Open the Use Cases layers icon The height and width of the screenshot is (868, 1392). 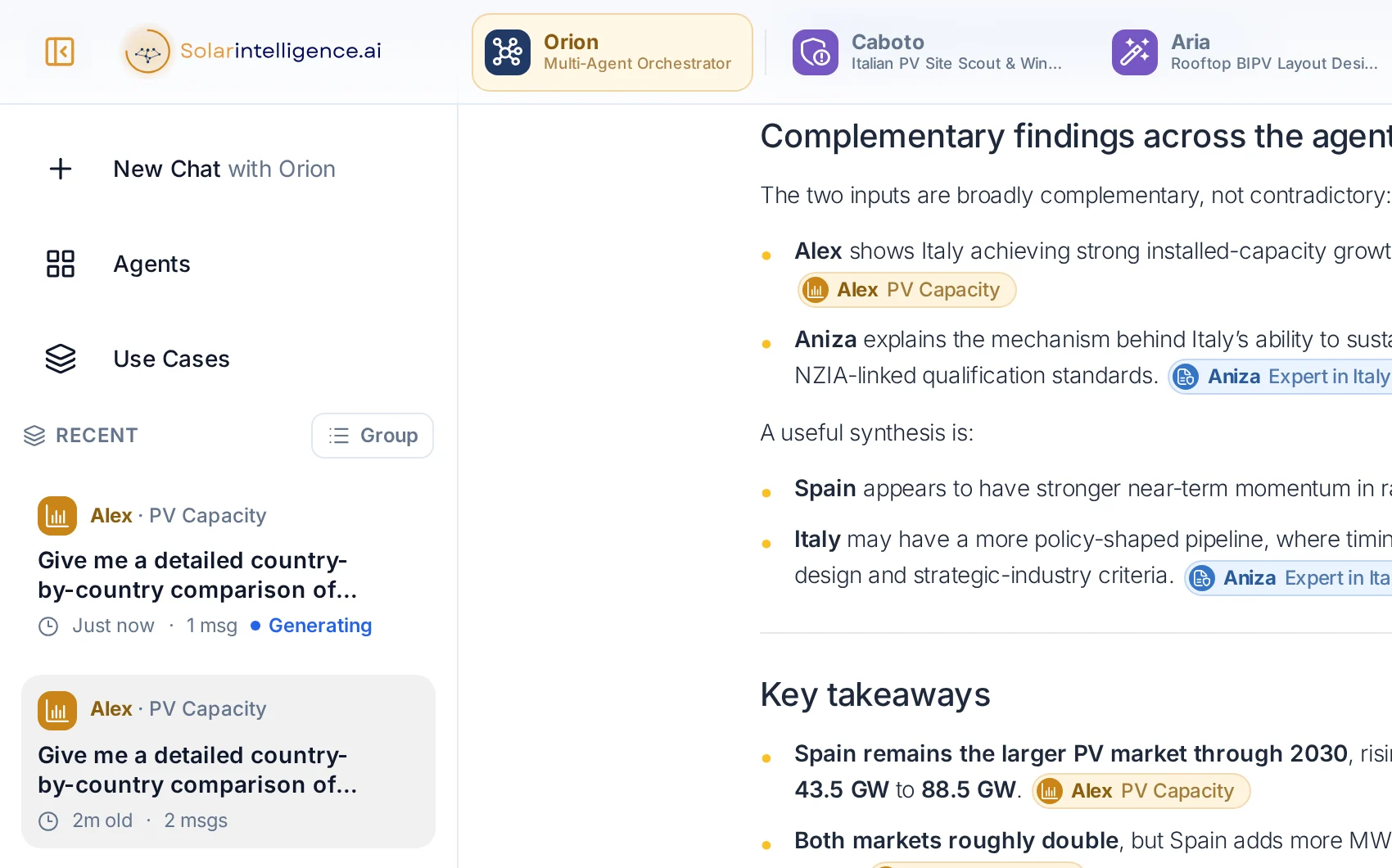61,359
